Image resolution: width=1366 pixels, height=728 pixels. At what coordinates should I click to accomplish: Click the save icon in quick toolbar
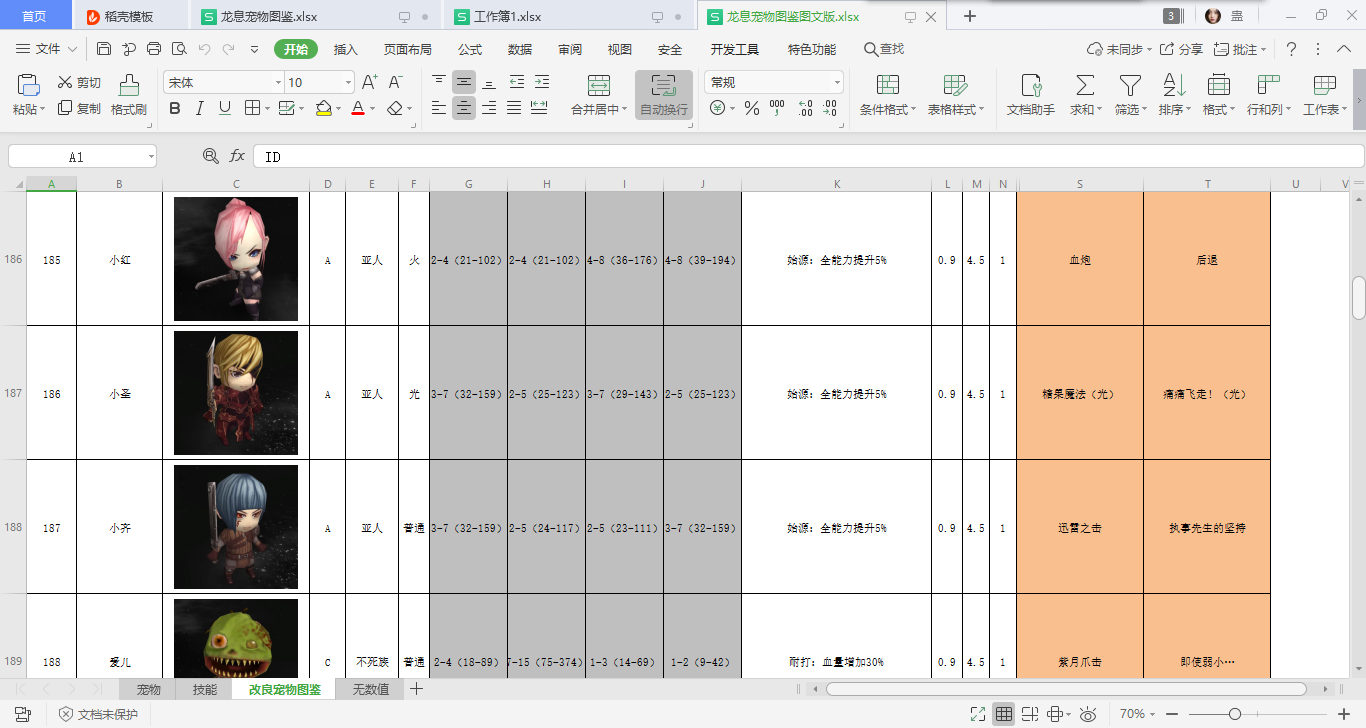[104, 49]
